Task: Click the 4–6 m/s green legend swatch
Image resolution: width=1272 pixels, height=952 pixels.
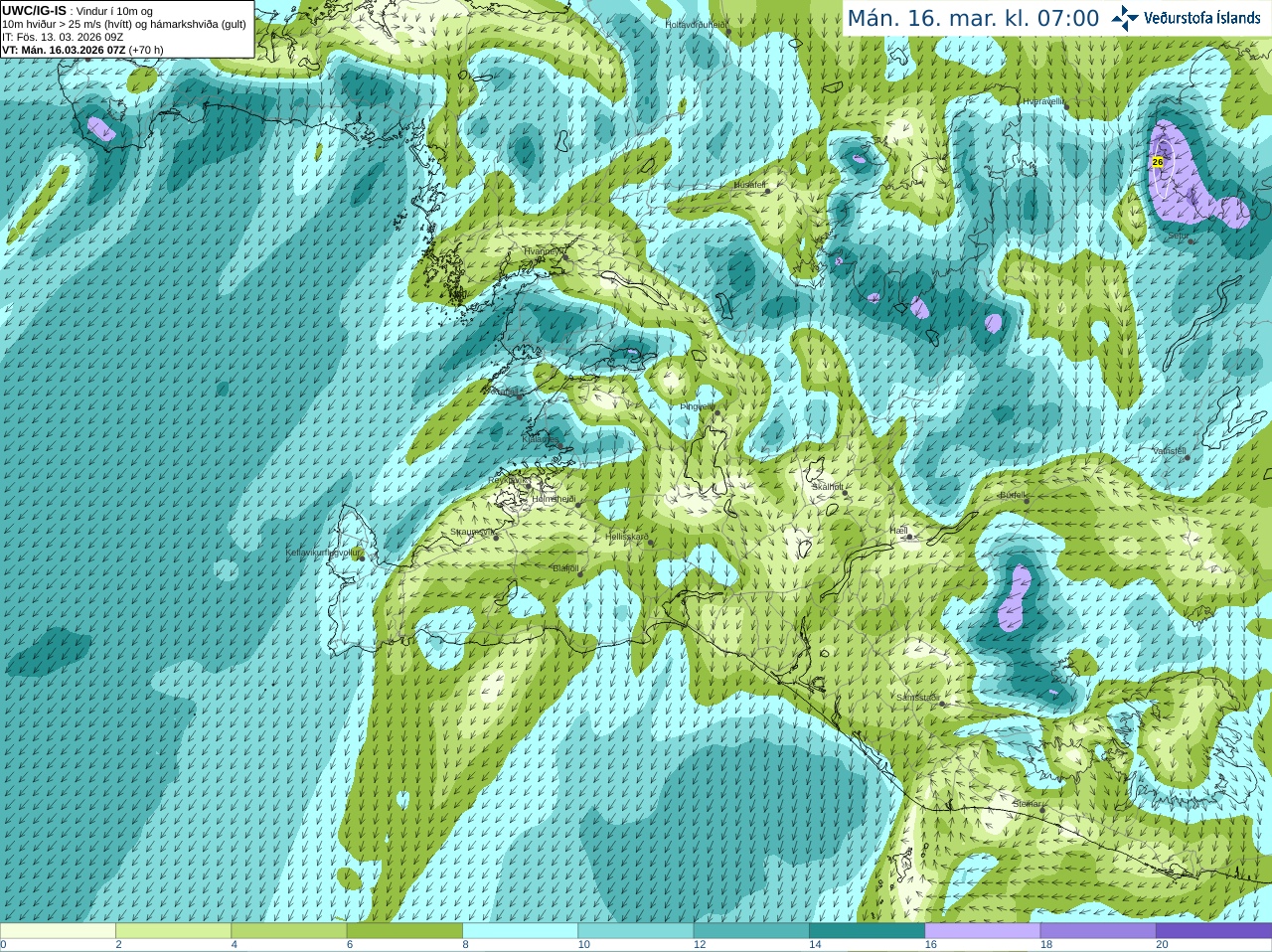Action: tap(289, 931)
